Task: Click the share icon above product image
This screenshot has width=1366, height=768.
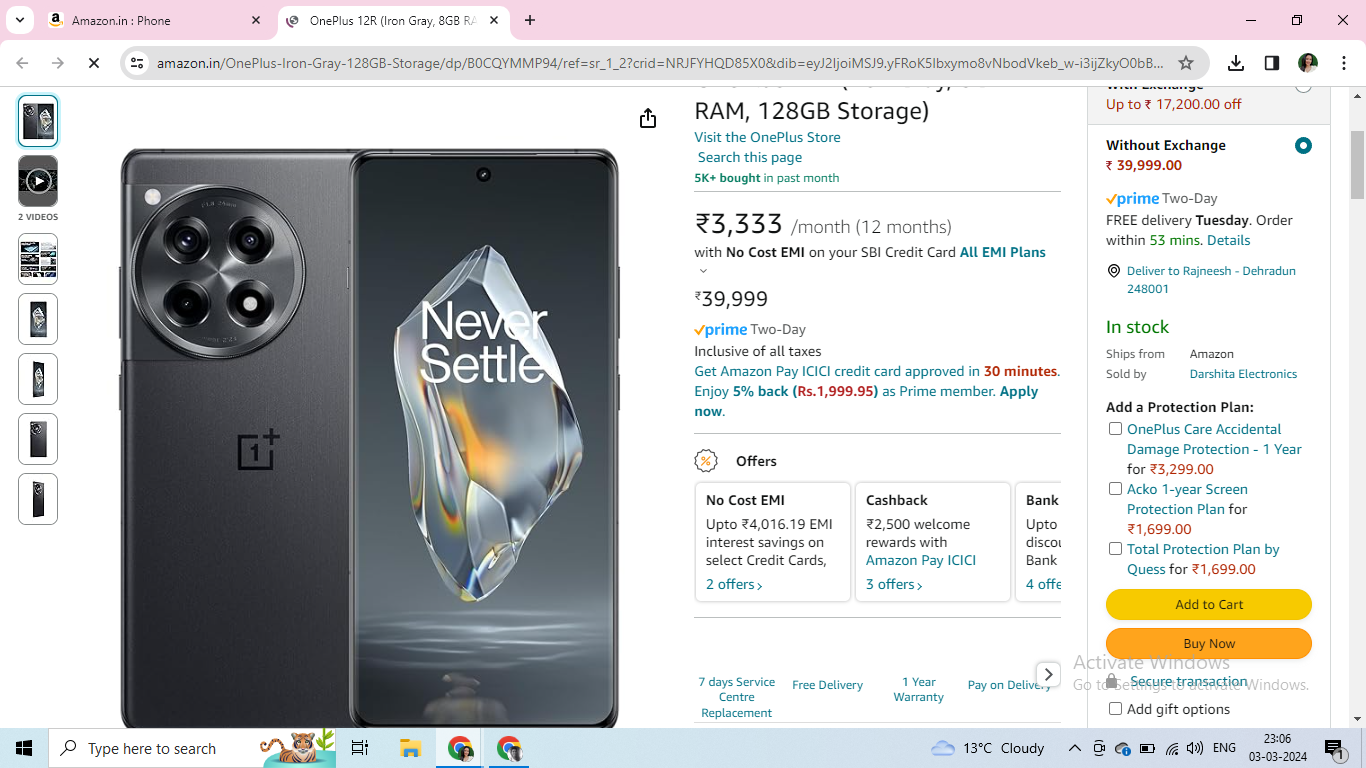Action: coord(648,118)
